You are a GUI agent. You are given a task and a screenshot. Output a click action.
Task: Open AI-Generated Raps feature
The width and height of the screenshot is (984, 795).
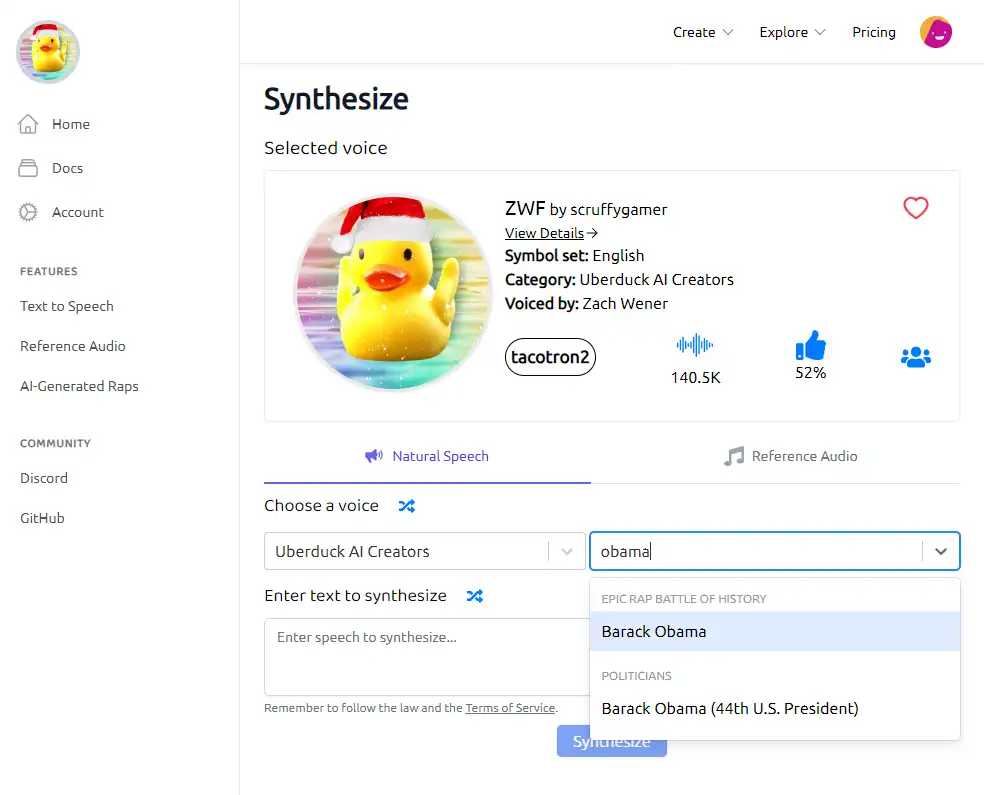tap(79, 387)
